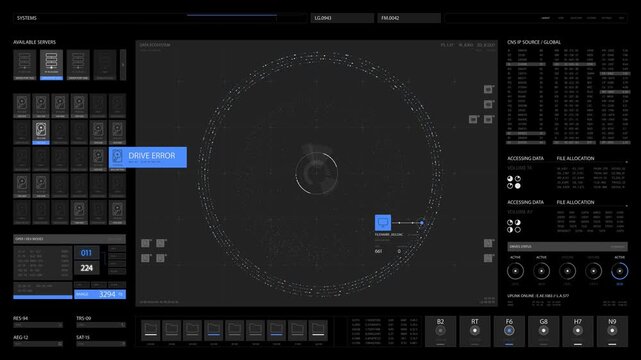The height and width of the screenshot is (360, 641).
Task: Click the top-left icon of the lower-left square cluster
Action: point(145,243)
